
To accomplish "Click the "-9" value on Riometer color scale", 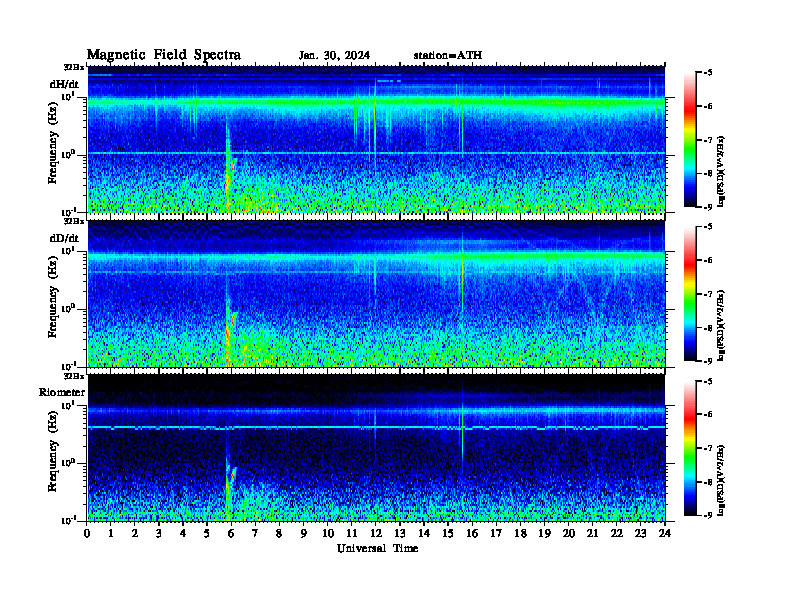I will (708, 515).
